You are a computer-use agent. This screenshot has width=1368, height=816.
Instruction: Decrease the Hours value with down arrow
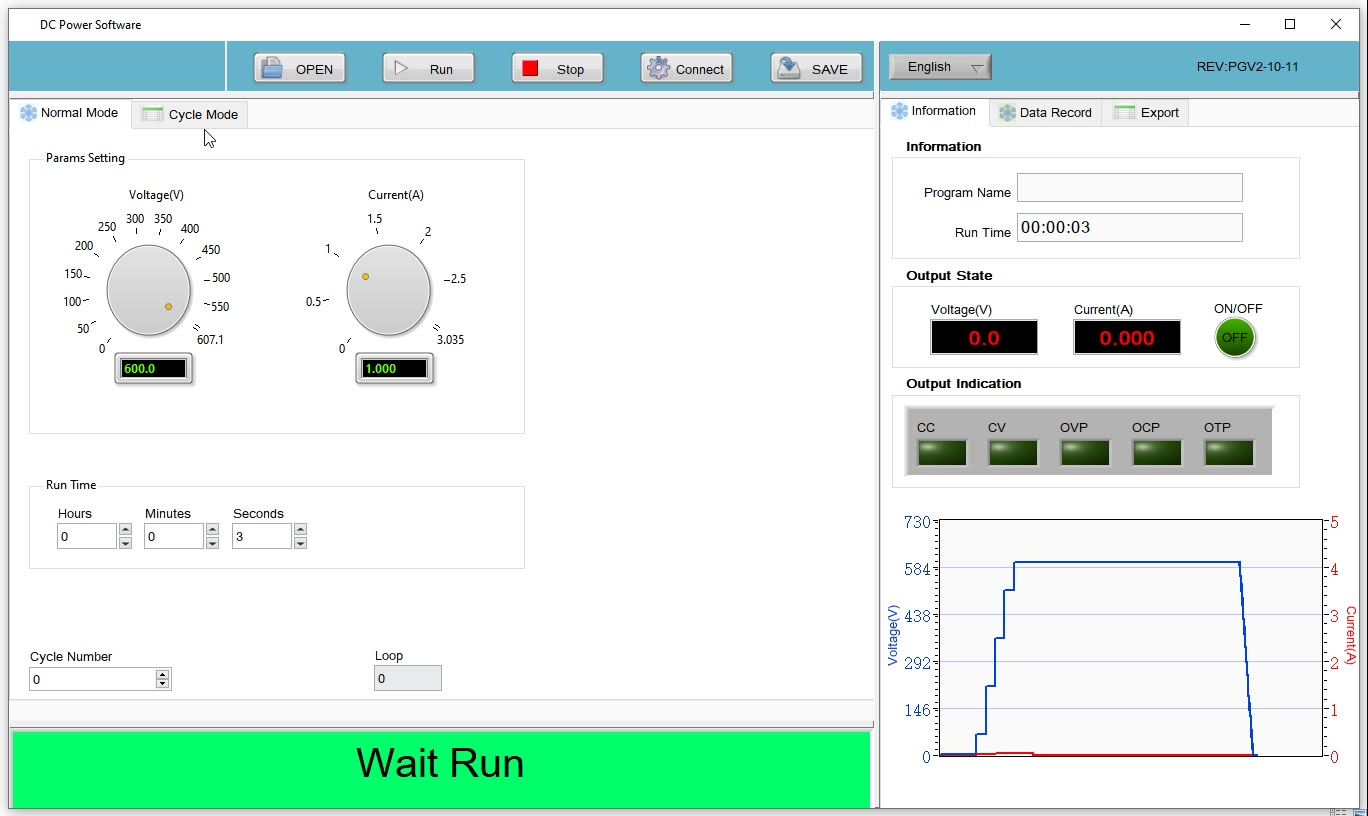click(x=125, y=543)
